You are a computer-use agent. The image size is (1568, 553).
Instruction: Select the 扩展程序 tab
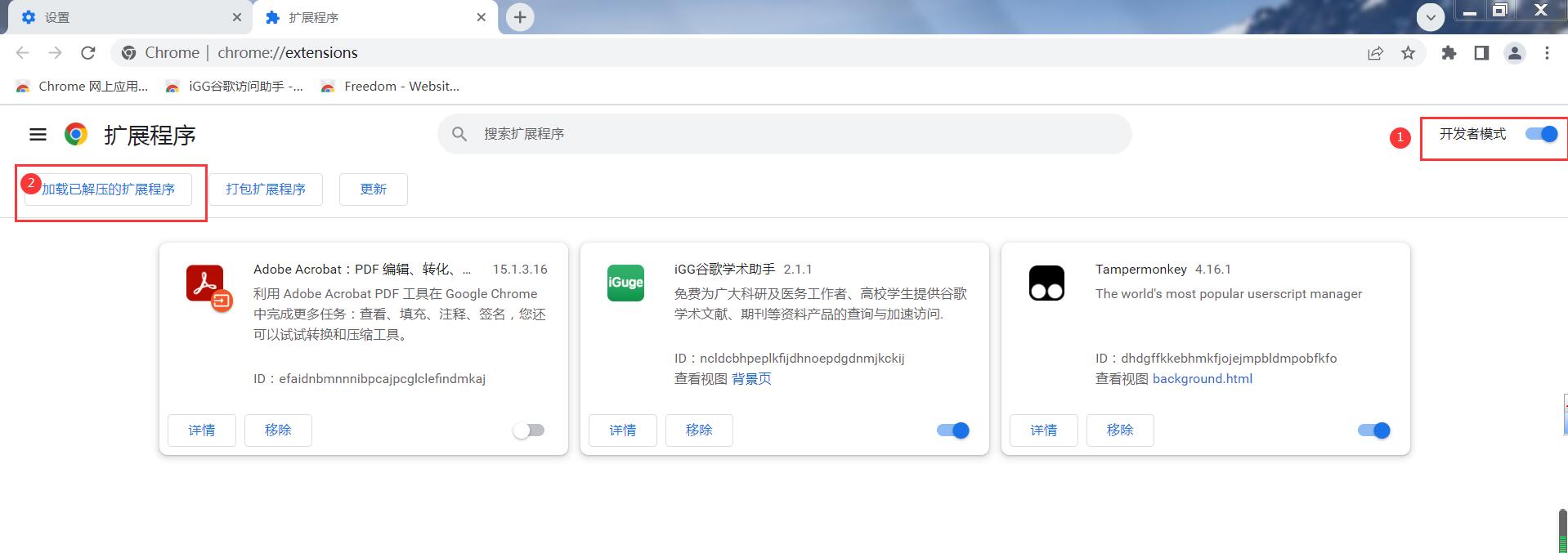click(376, 17)
